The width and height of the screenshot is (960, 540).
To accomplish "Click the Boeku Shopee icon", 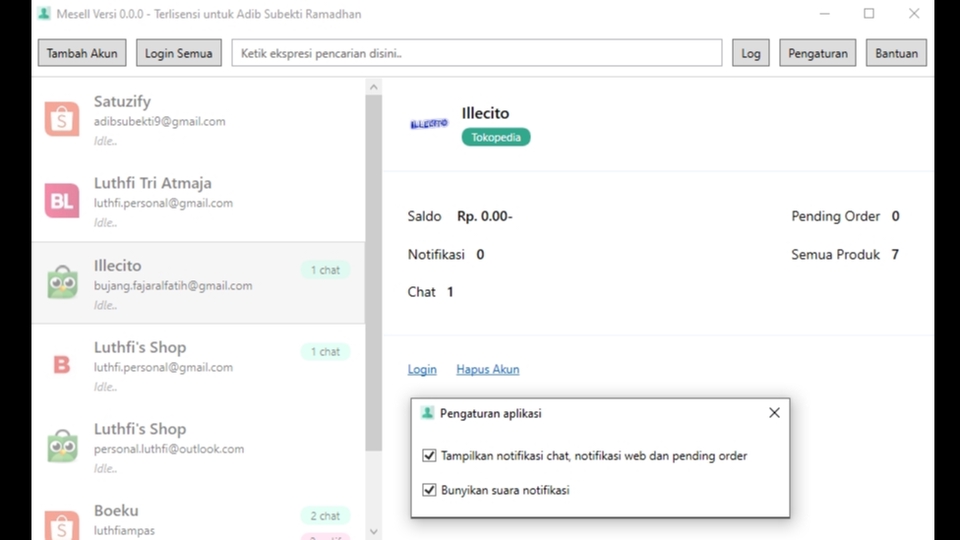I will 62,525.
